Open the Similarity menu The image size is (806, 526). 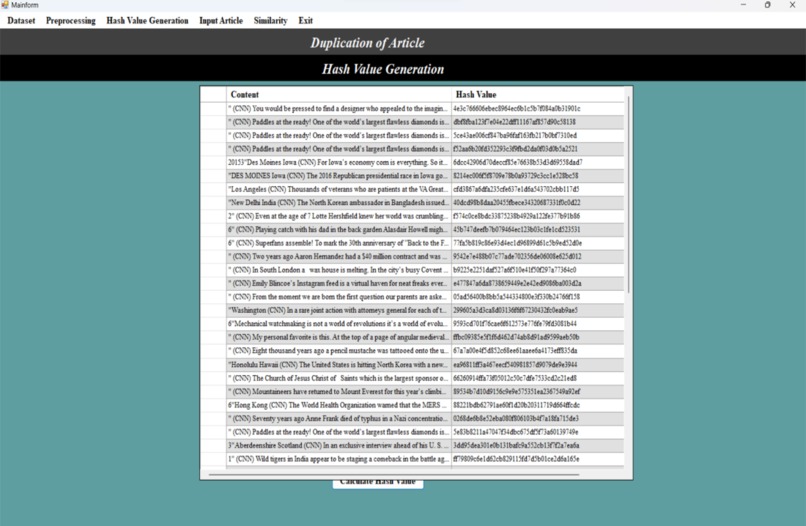pos(270,21)
